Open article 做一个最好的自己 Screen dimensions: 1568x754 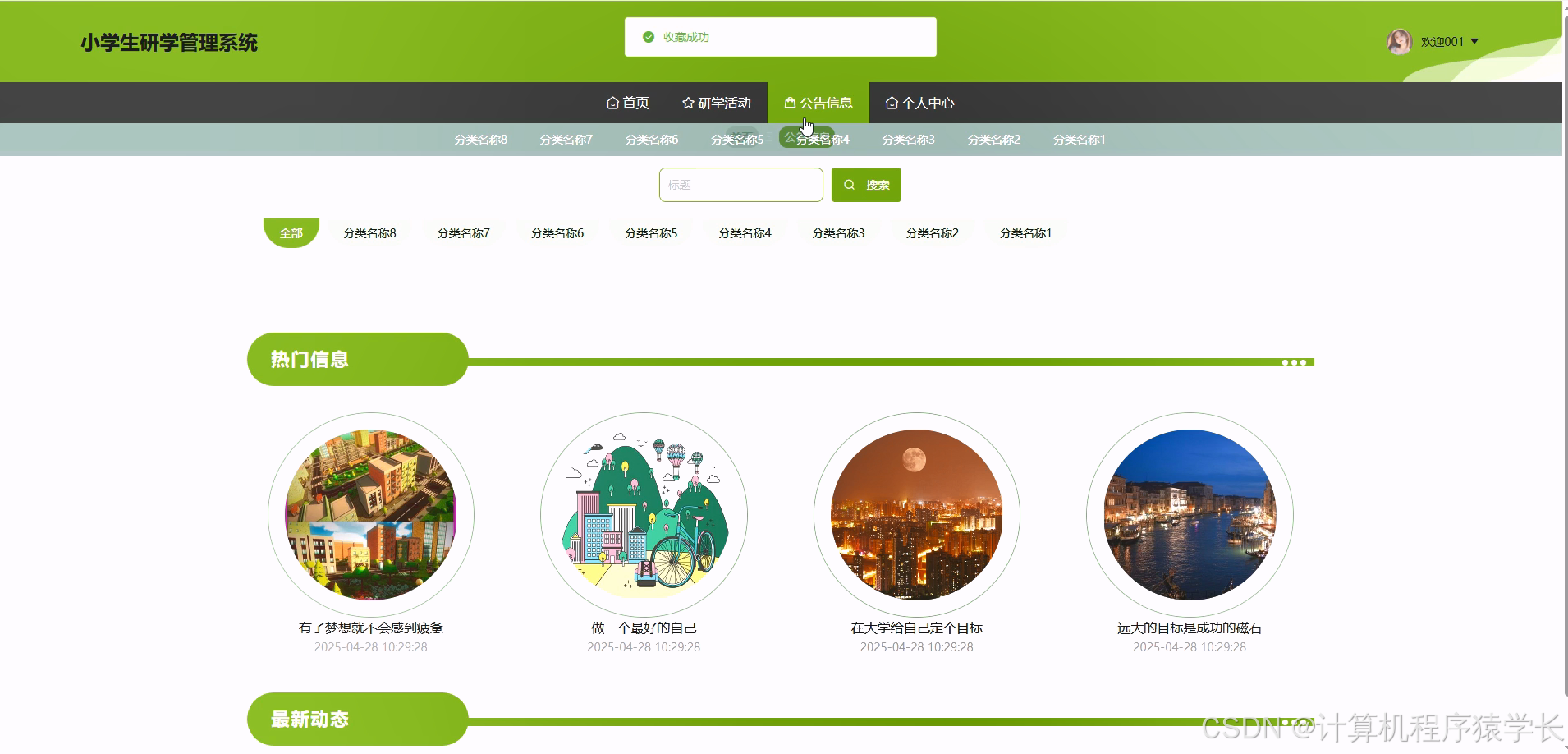coord(644,628)
